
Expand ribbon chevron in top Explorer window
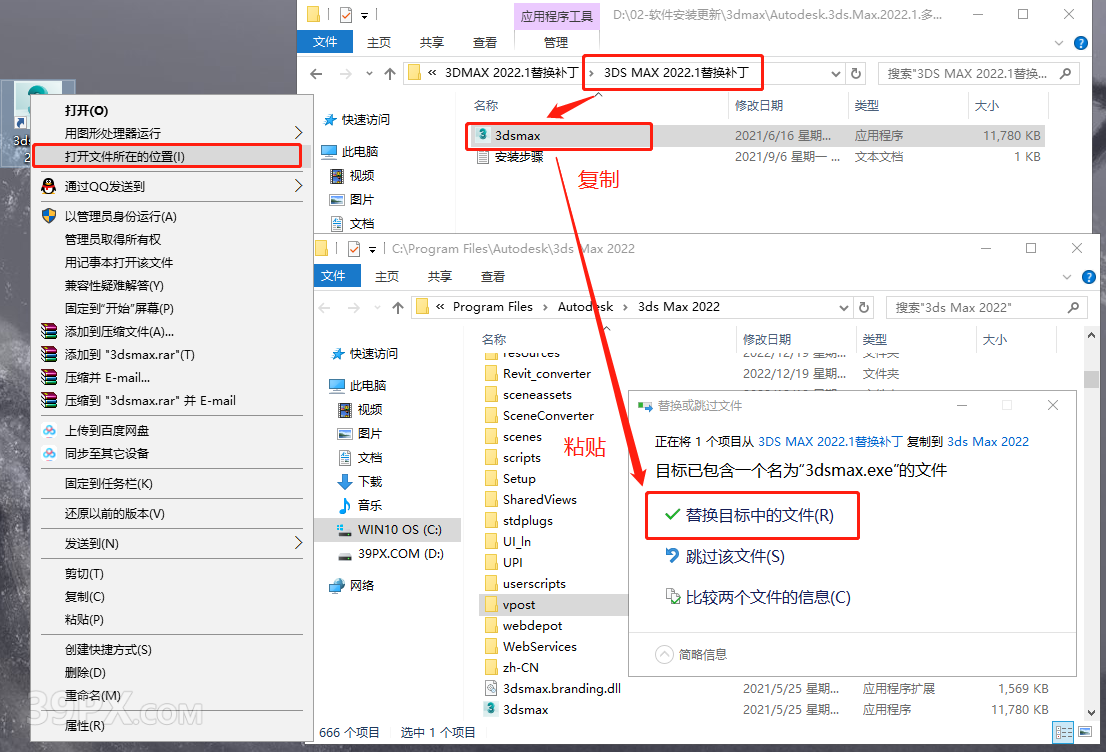[1059, 43]
